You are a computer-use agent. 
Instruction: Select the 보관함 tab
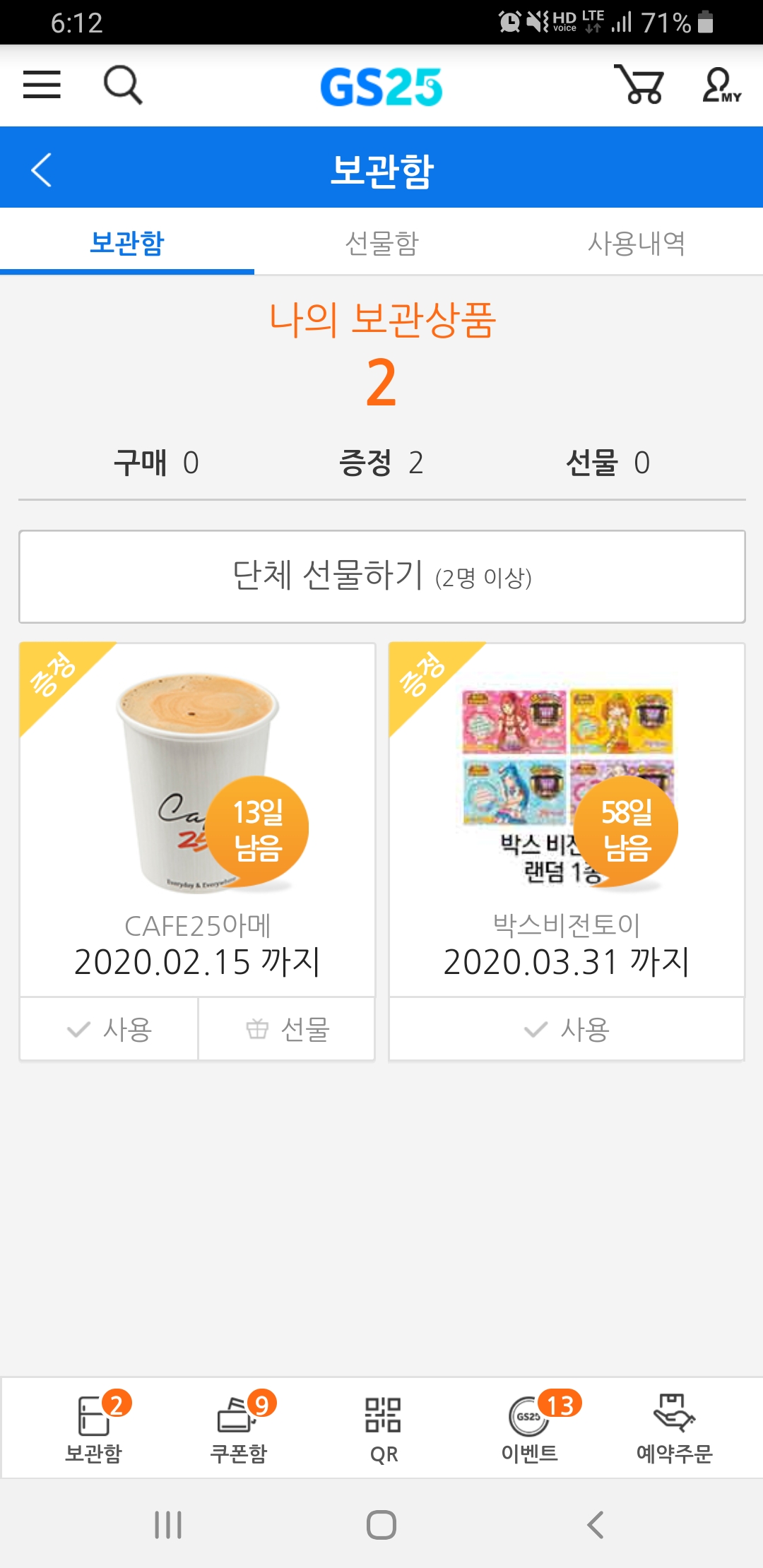(127, 243)
